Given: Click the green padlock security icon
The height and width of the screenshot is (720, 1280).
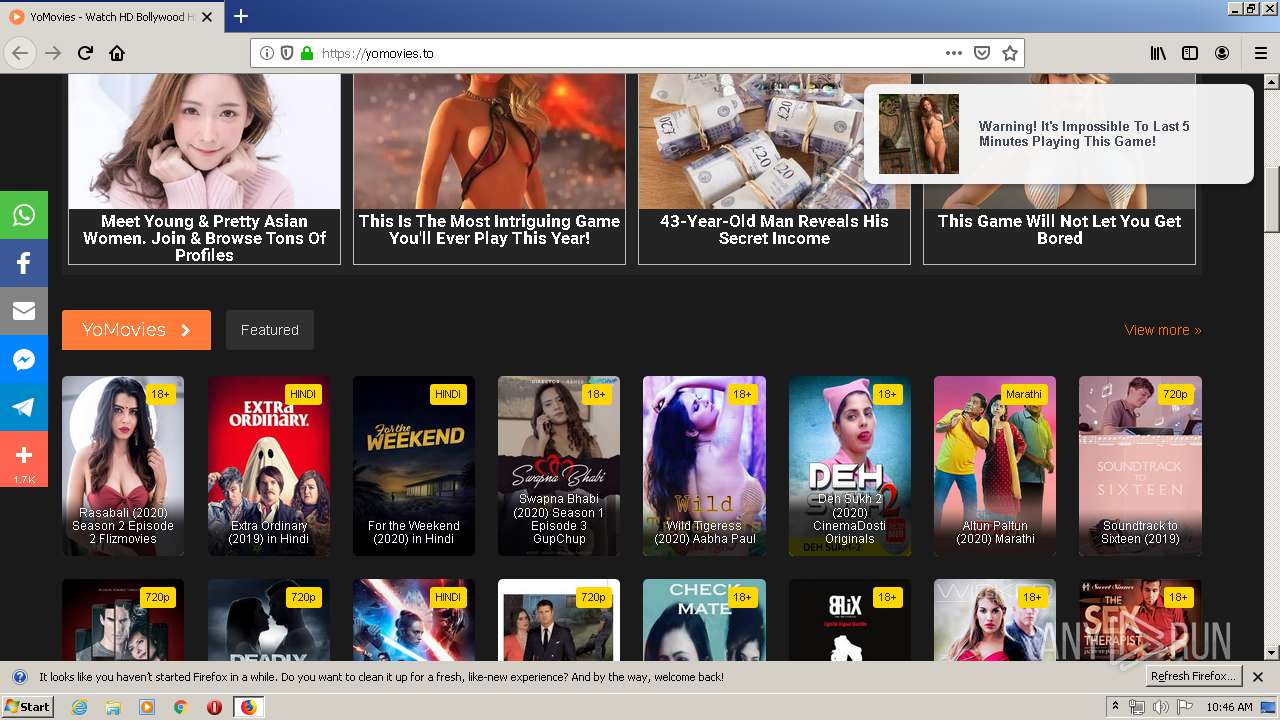Looking at the screenshot, I should (x=307, y=53).
